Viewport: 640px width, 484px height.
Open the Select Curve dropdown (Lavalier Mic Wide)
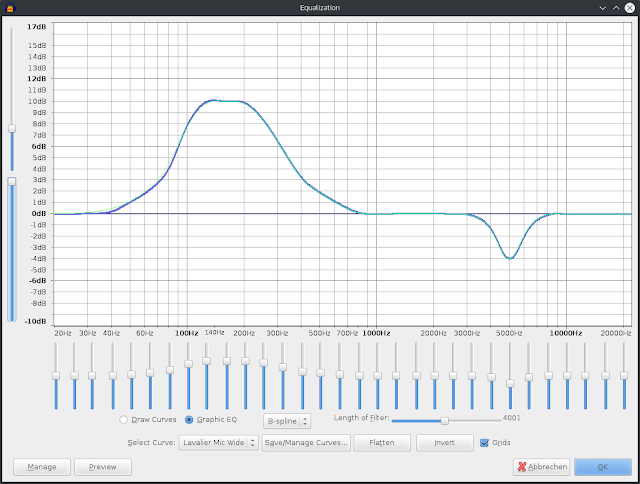pos(219,443)
